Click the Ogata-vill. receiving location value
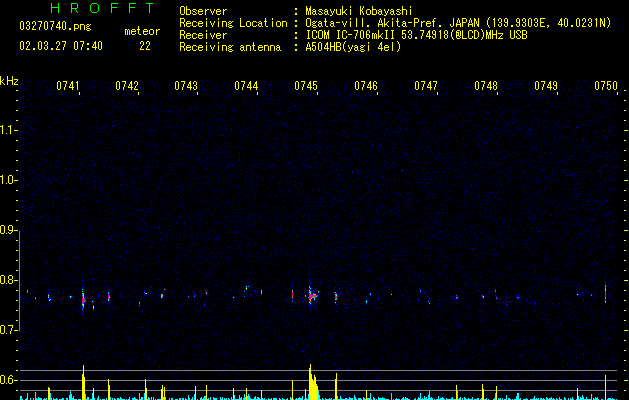The width and height of the screenshot is (629, 400). [458, 23]
